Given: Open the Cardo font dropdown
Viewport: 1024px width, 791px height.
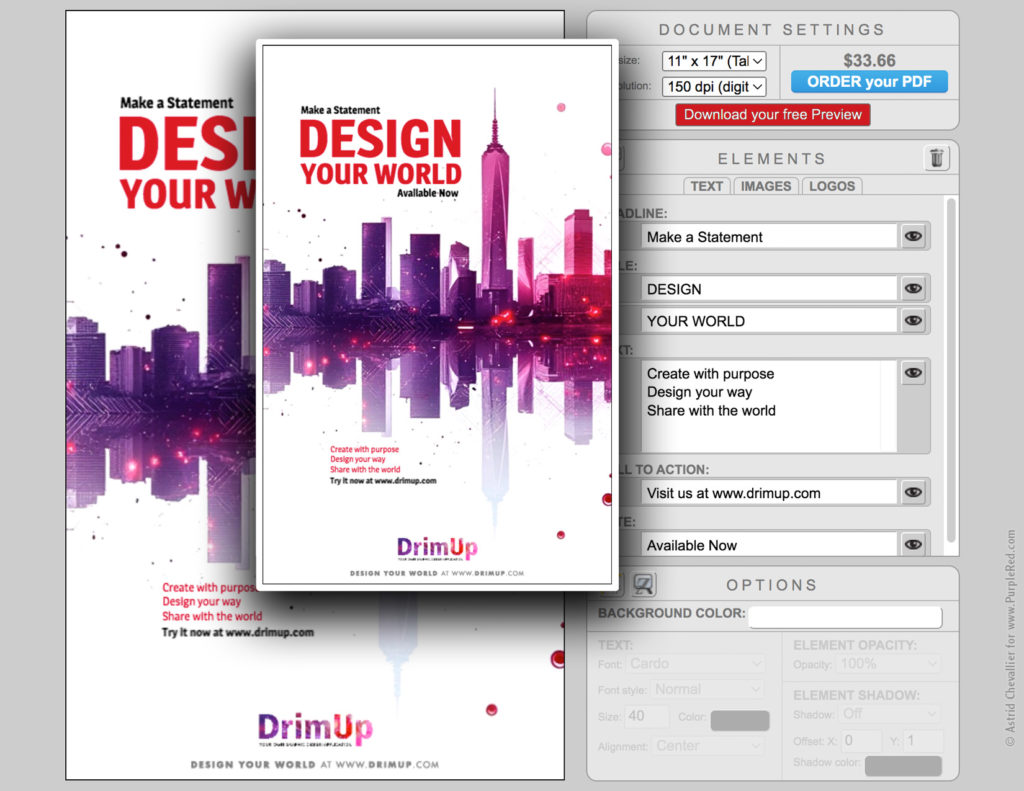Looking at the screenshot, I should 696,664.
